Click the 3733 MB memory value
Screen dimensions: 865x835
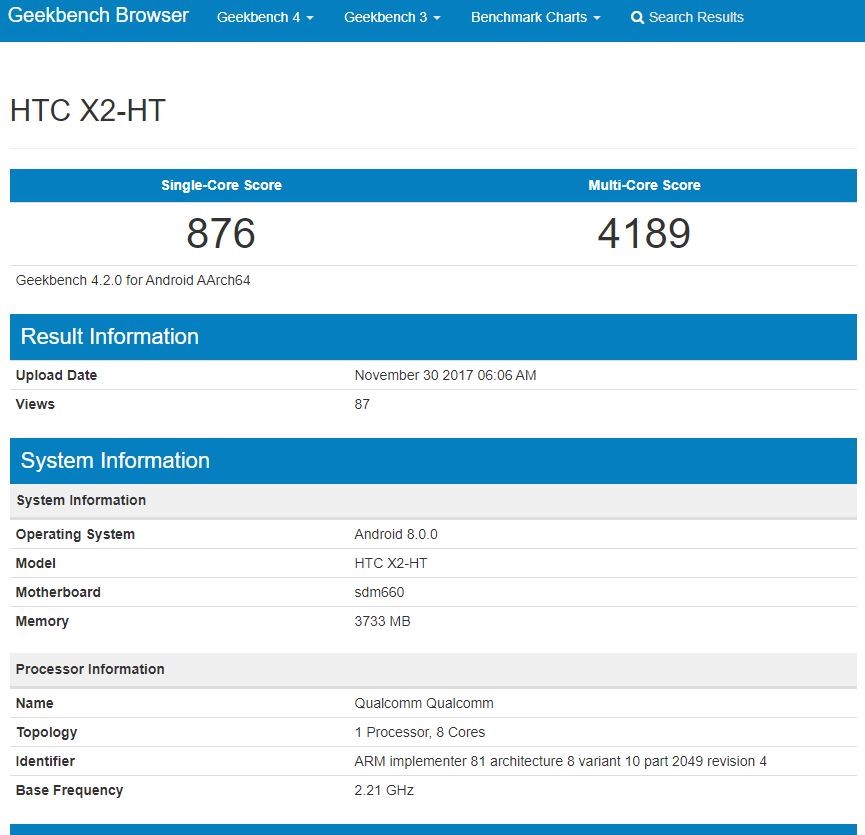[x=382, y=621]
